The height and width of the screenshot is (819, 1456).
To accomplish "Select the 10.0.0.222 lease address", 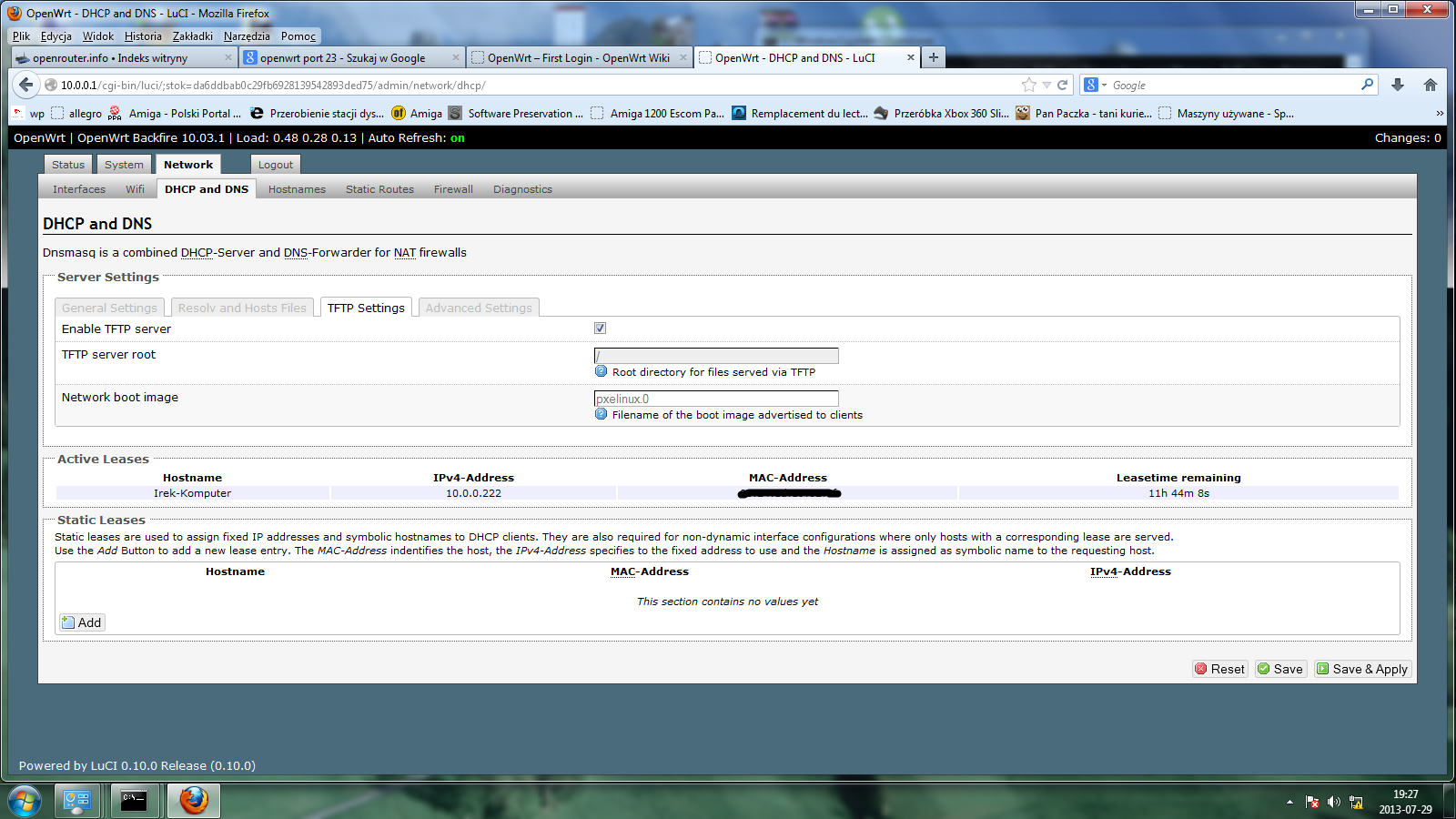I will [473, 493].
